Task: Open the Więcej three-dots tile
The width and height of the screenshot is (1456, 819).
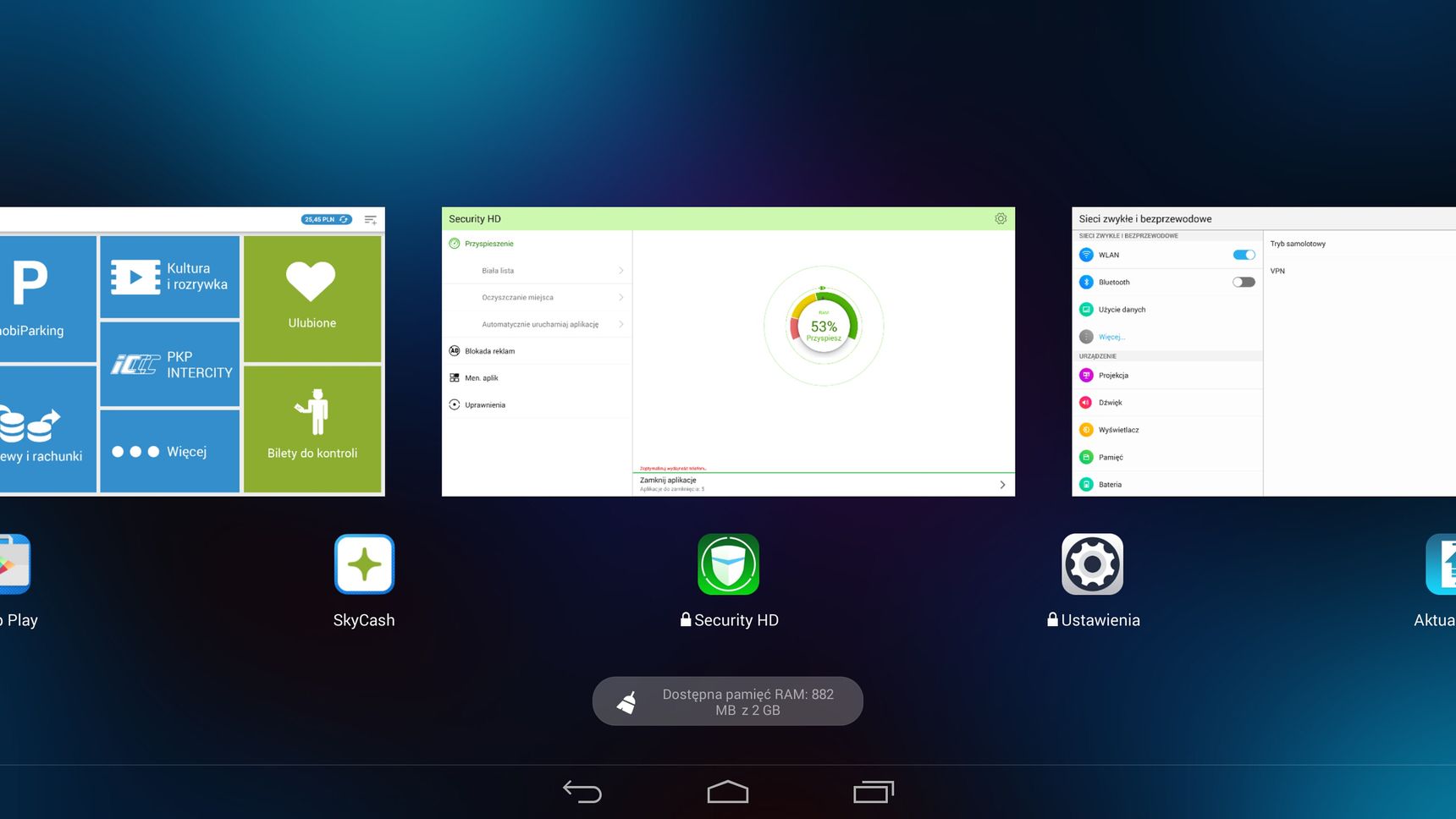Action: click(169, 451)
